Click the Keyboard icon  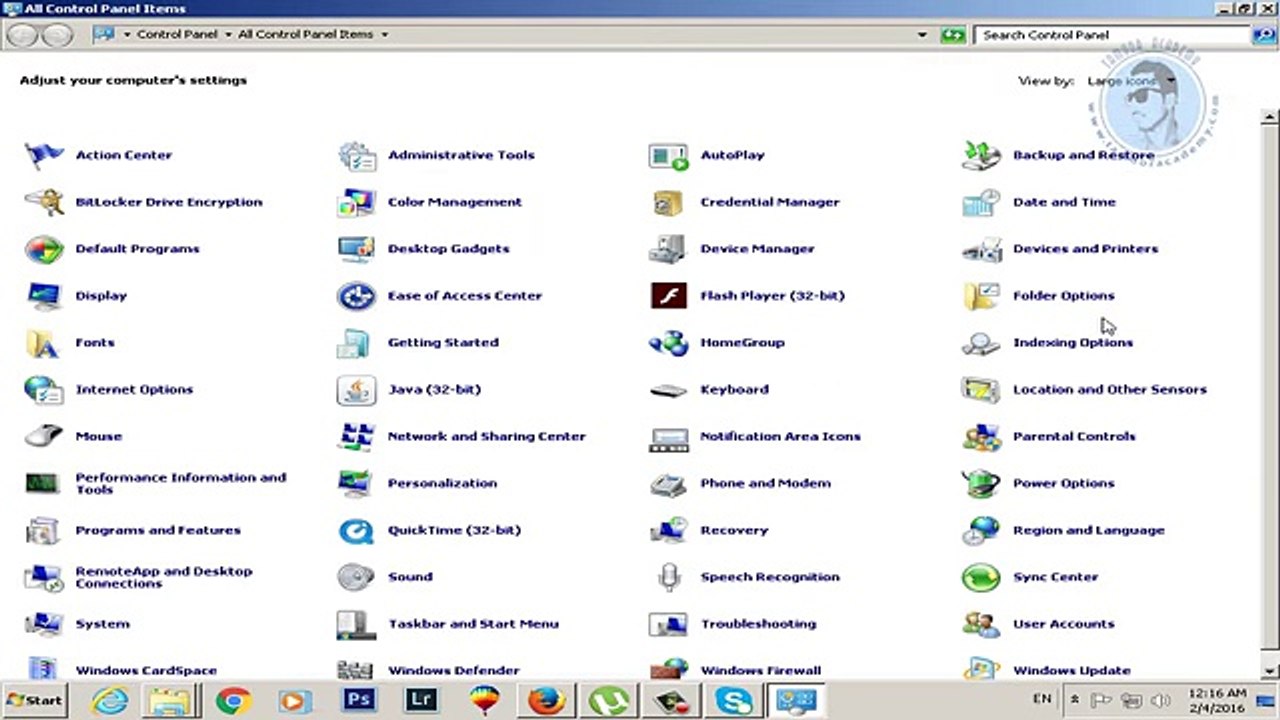pos(668,390)
